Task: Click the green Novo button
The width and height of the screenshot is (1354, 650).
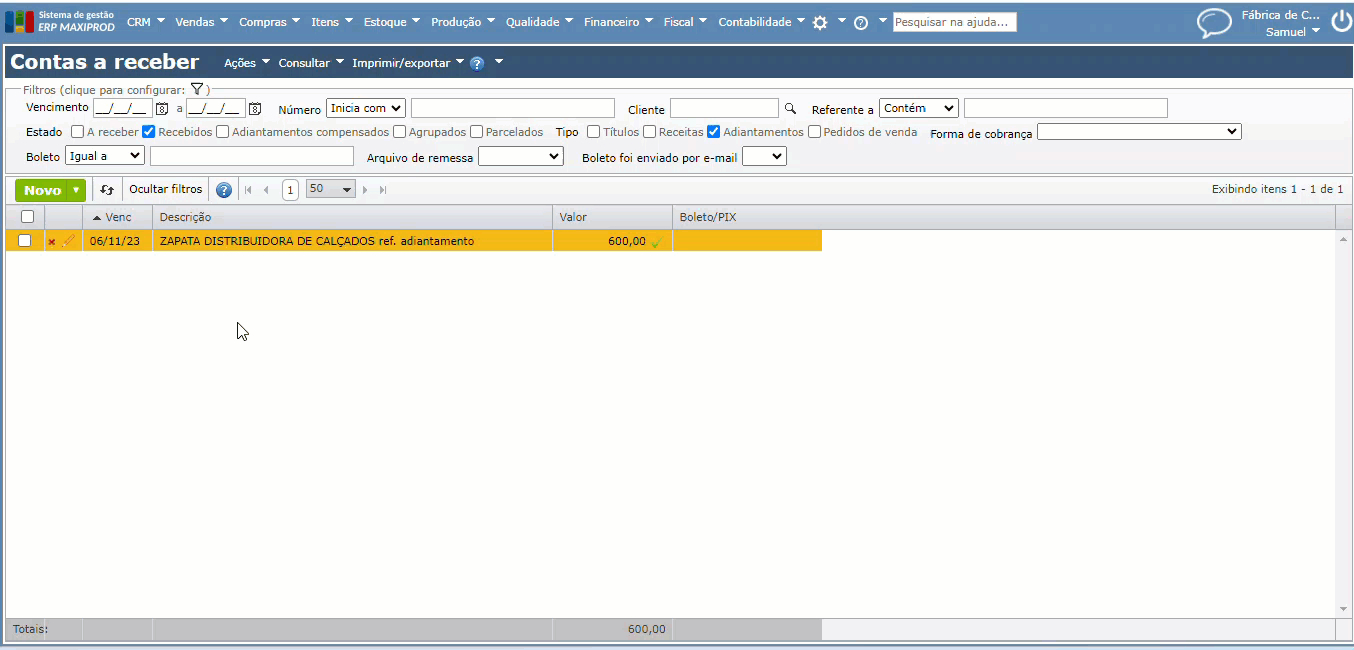Action: pos(42,190)
